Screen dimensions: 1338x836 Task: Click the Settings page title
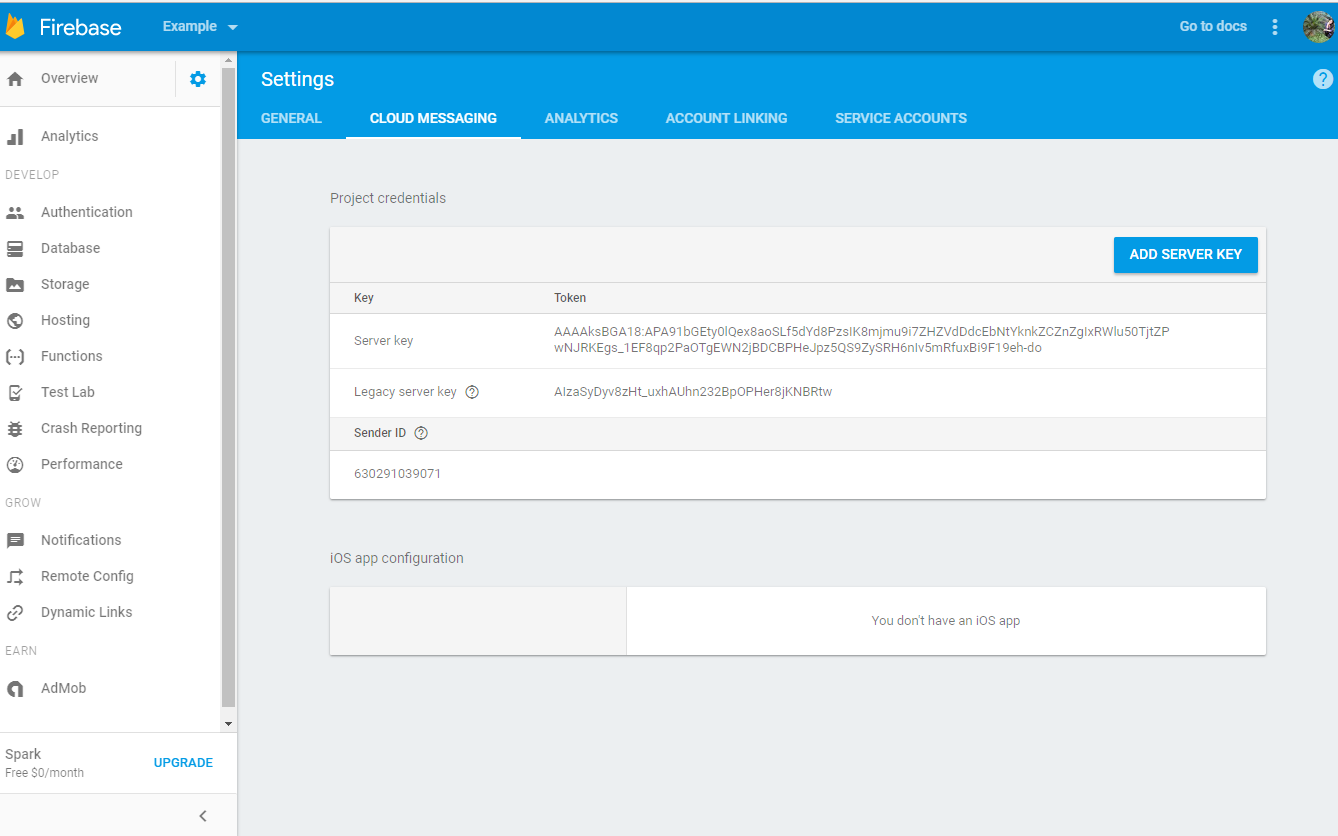coord(297,79)
